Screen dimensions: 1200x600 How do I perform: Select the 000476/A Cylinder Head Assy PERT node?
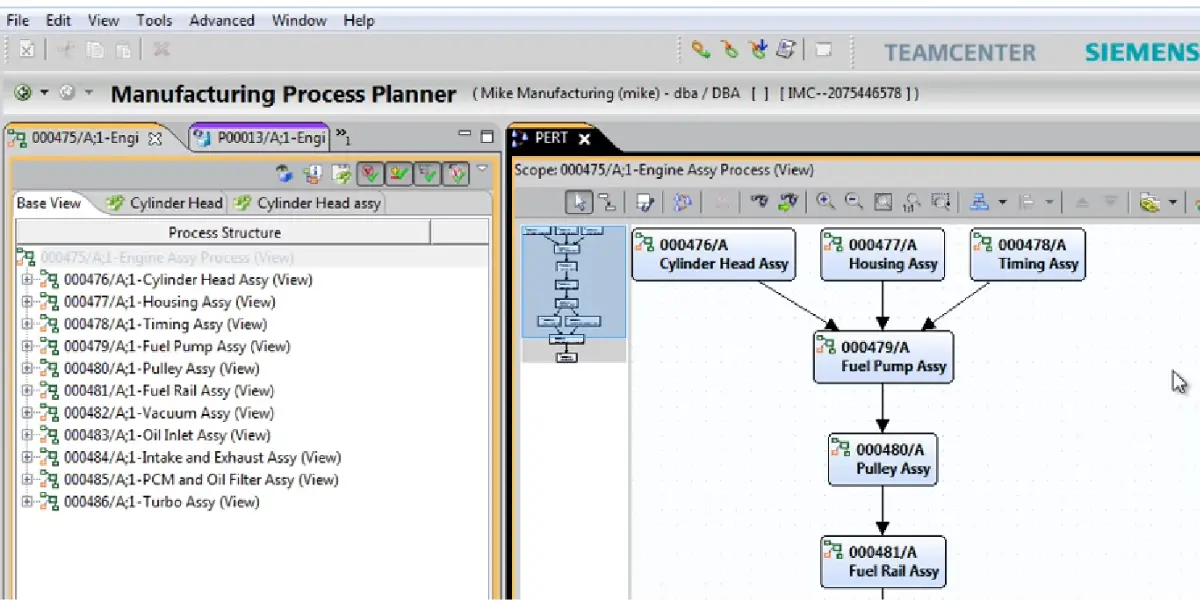pos(714,254)
